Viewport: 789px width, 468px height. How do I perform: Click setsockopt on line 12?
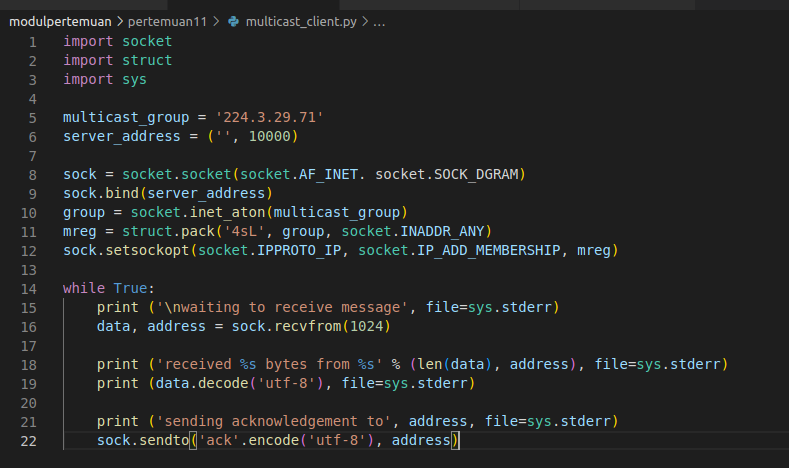point(147,251)
